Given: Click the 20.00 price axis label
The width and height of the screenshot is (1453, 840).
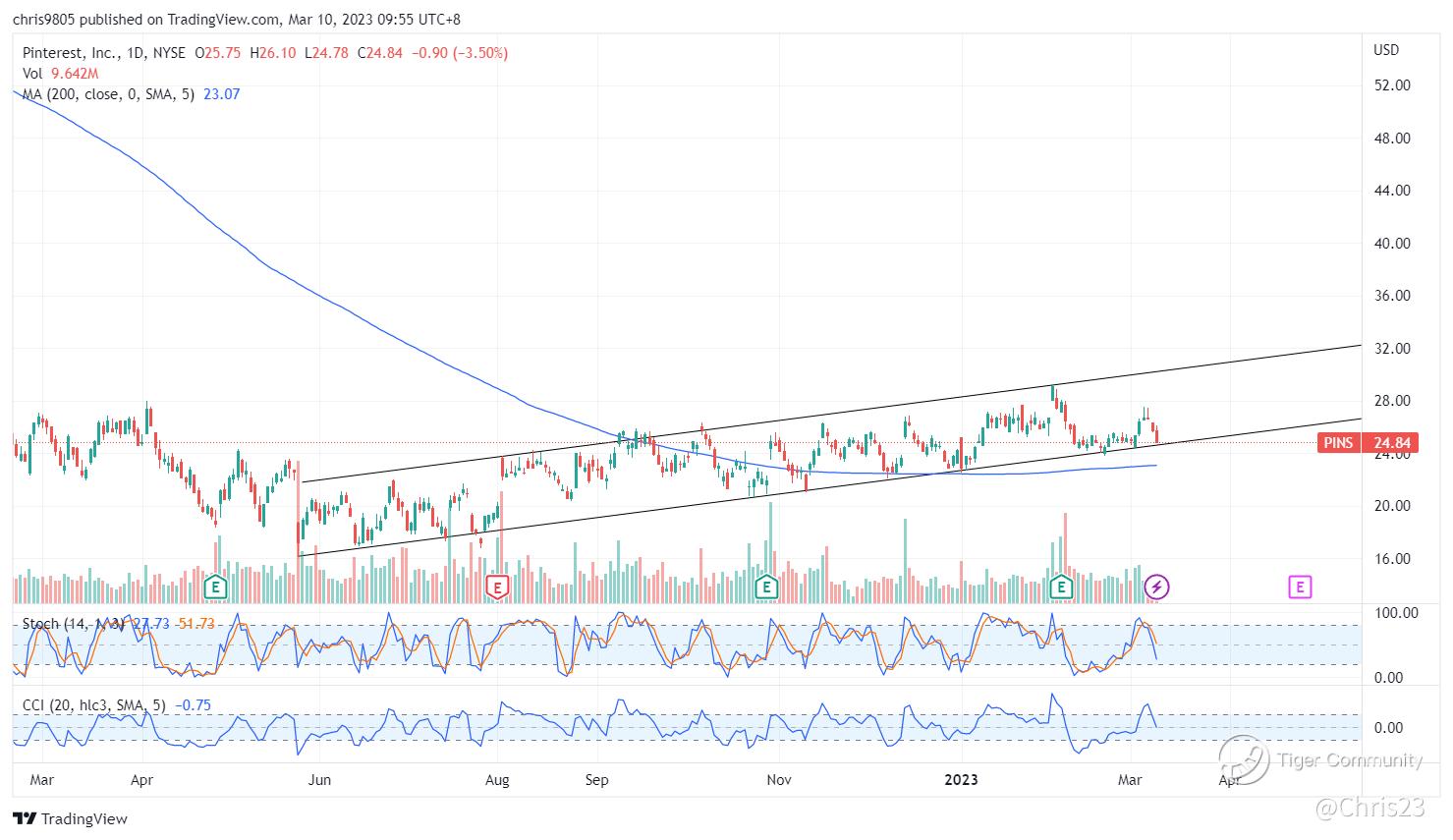Looking at the screenshot, I should coord(1393,506).
